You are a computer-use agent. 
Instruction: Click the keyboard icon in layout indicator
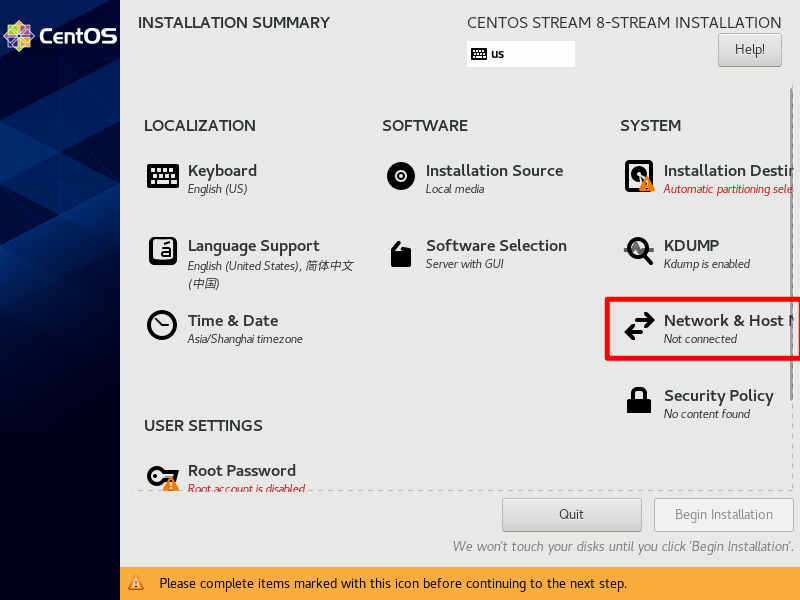[x=479, y=54]
